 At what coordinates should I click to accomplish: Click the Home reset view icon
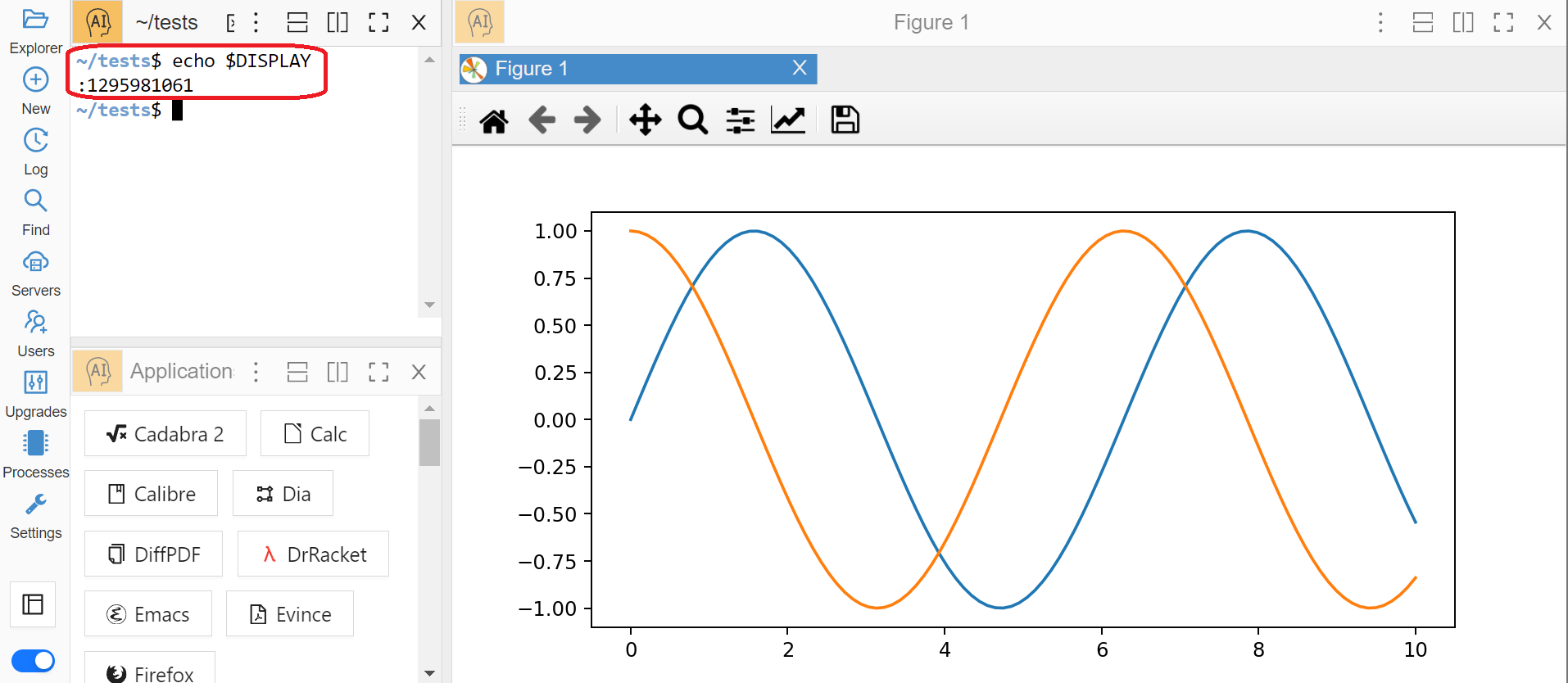(x=493, y=120)
